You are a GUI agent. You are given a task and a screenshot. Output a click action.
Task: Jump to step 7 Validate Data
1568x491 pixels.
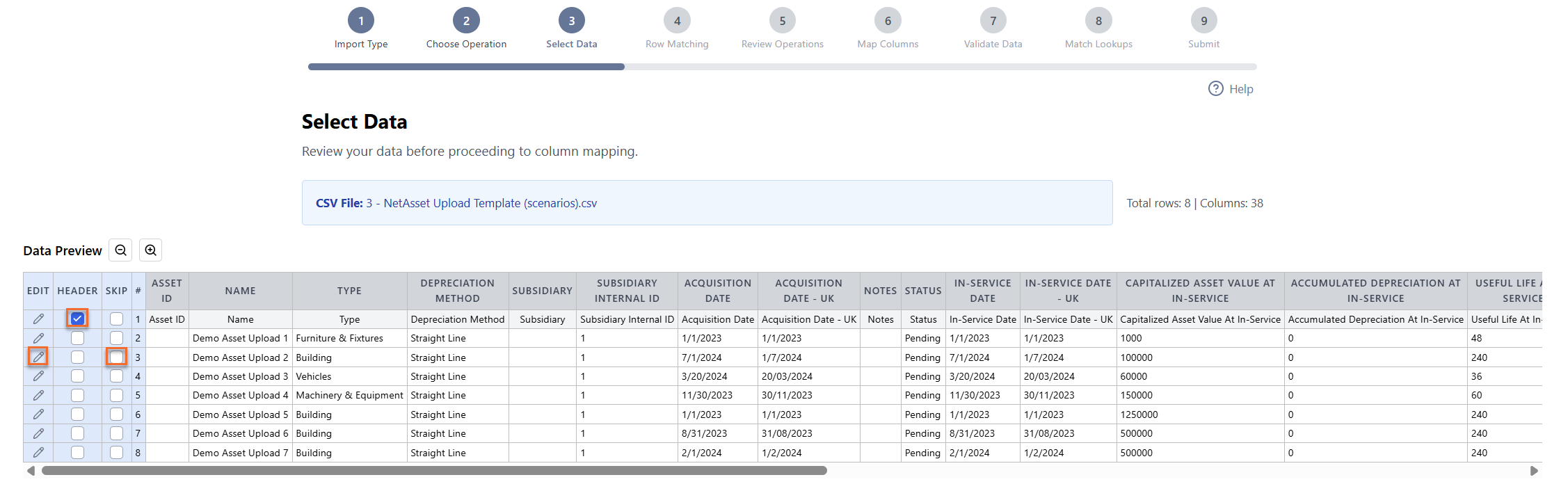pyautogui.click(x=993, y=21)
